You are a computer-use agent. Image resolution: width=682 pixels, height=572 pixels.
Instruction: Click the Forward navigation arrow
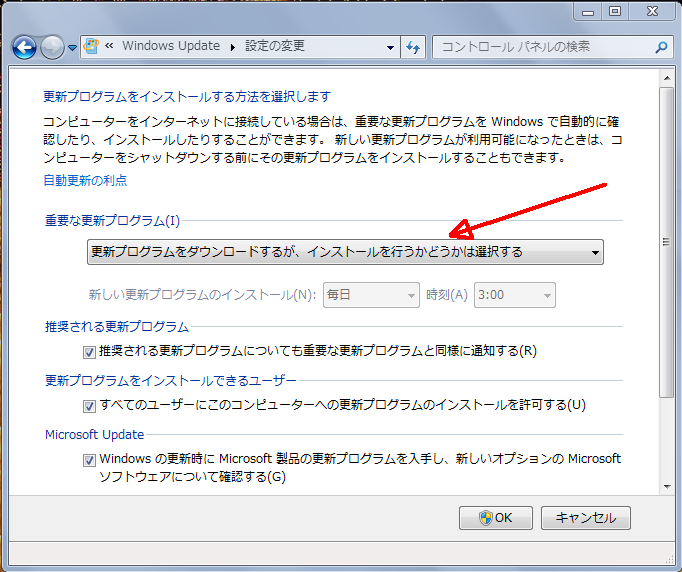[x=52, y=47]
